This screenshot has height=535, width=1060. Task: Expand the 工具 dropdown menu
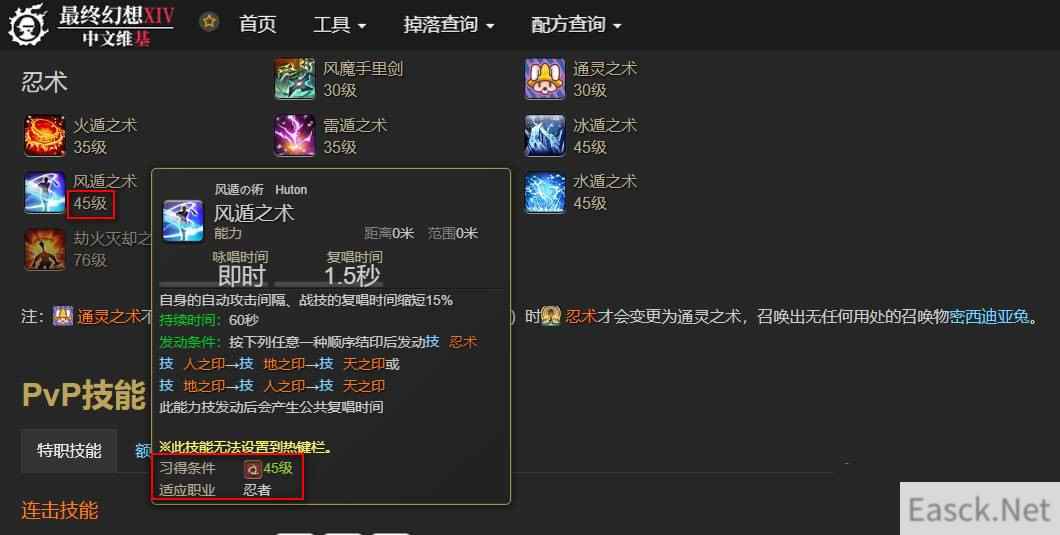(x=340, y=25)
